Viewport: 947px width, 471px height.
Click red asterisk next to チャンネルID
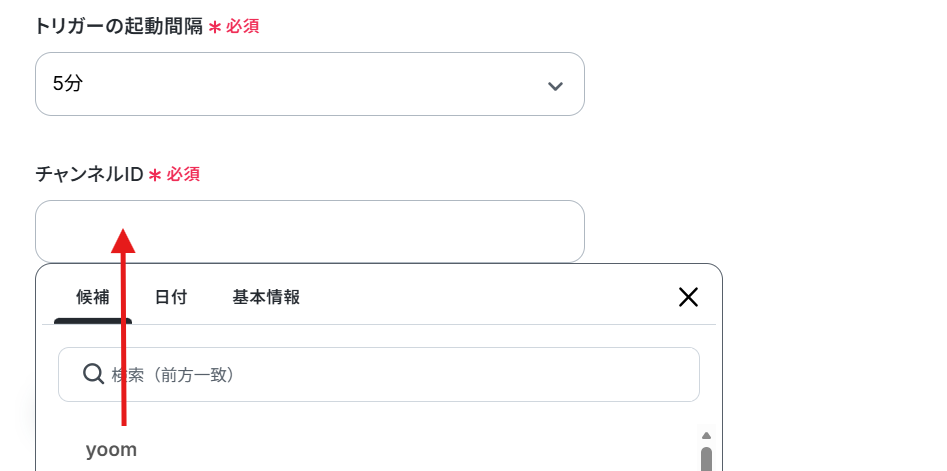tap(155, 175)
